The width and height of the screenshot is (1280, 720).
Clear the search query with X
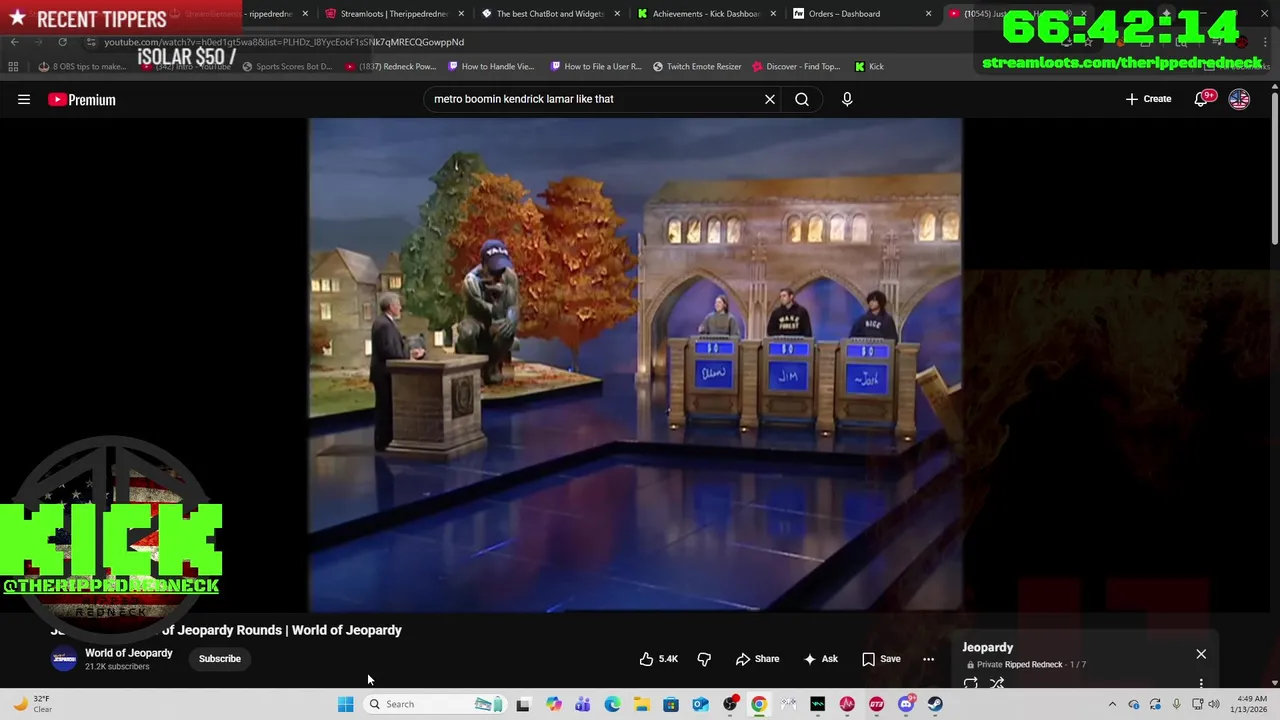tap(770, 99)
